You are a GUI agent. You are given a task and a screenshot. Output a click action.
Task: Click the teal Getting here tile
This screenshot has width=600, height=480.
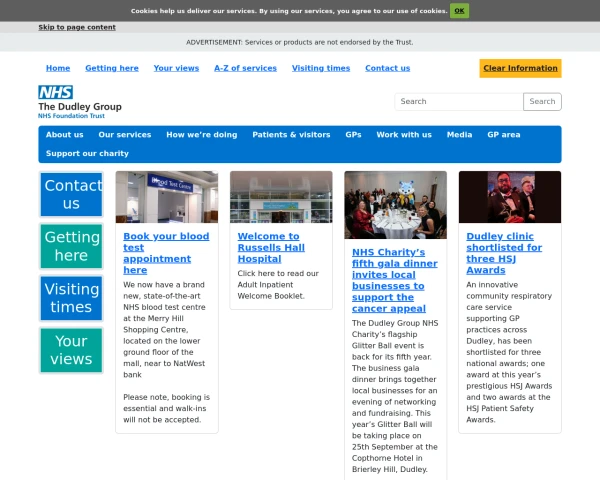pos(71,246)
